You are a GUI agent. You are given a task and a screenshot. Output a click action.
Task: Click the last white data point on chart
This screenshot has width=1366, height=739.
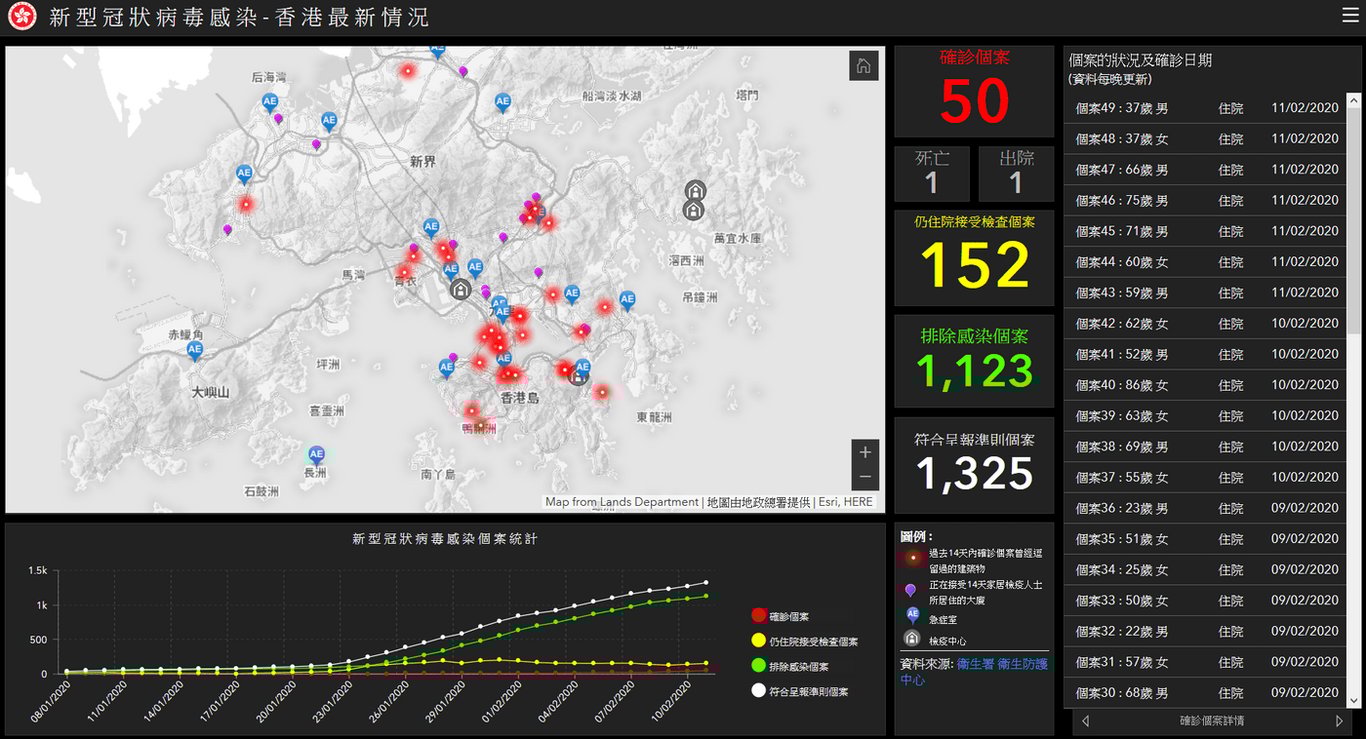click(x=706, y=582)
